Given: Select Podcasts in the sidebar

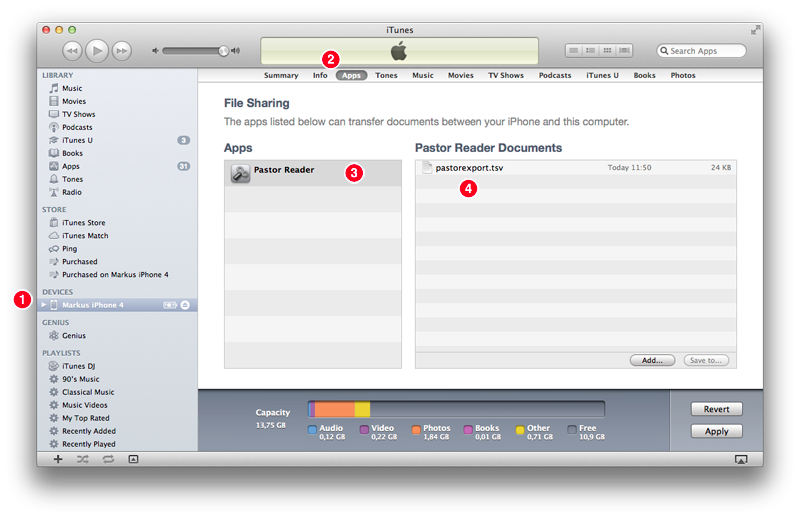Looking at the screenshot, I should 117,127.
